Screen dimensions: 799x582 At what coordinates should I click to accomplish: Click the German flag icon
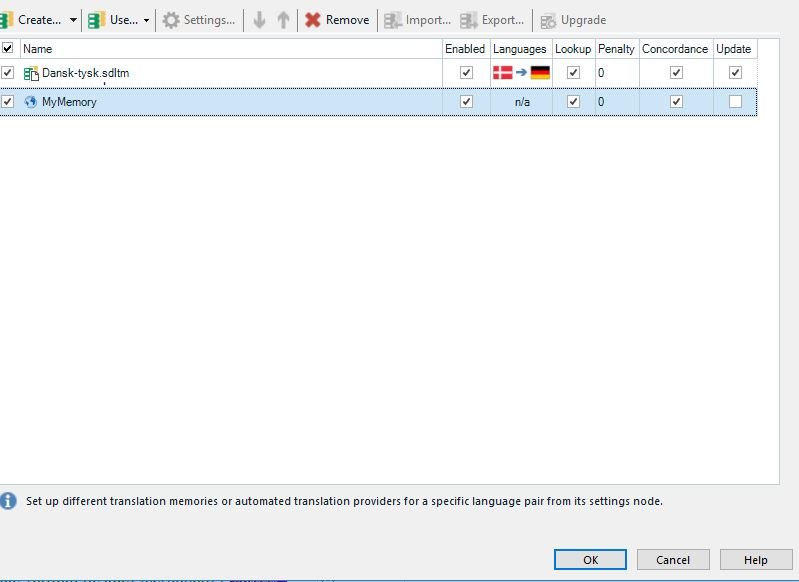click(x=540, y=73)
